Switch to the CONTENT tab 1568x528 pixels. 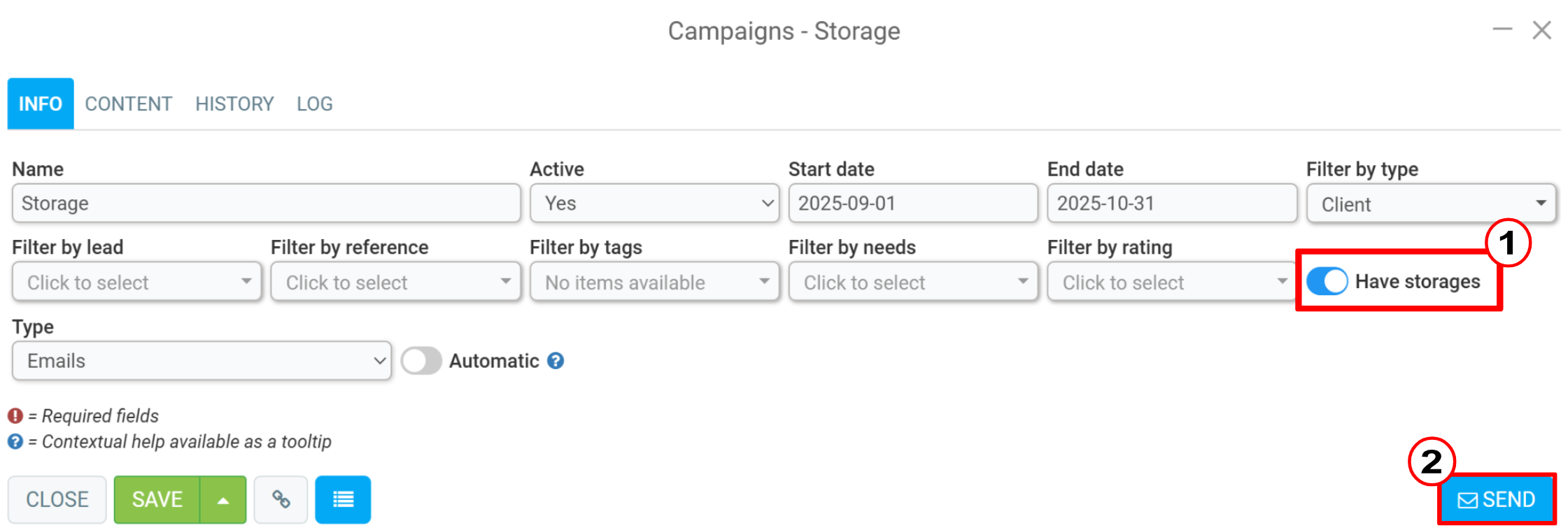point(129,104)
